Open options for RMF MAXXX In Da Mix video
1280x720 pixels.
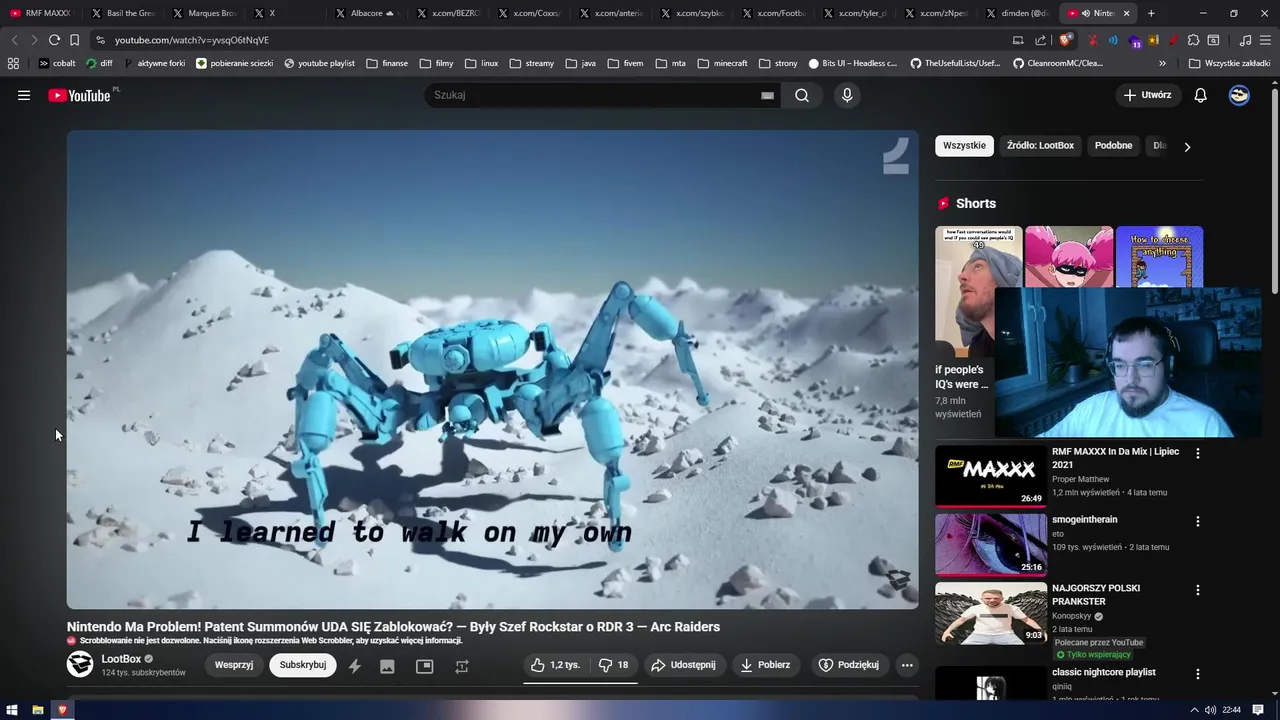1197,453
